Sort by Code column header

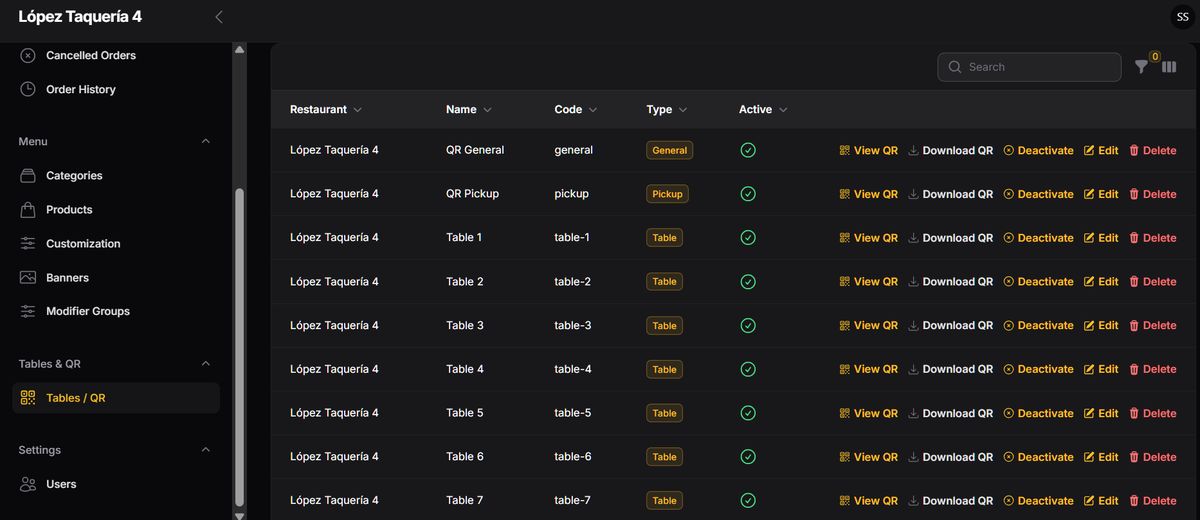(576, 109)
